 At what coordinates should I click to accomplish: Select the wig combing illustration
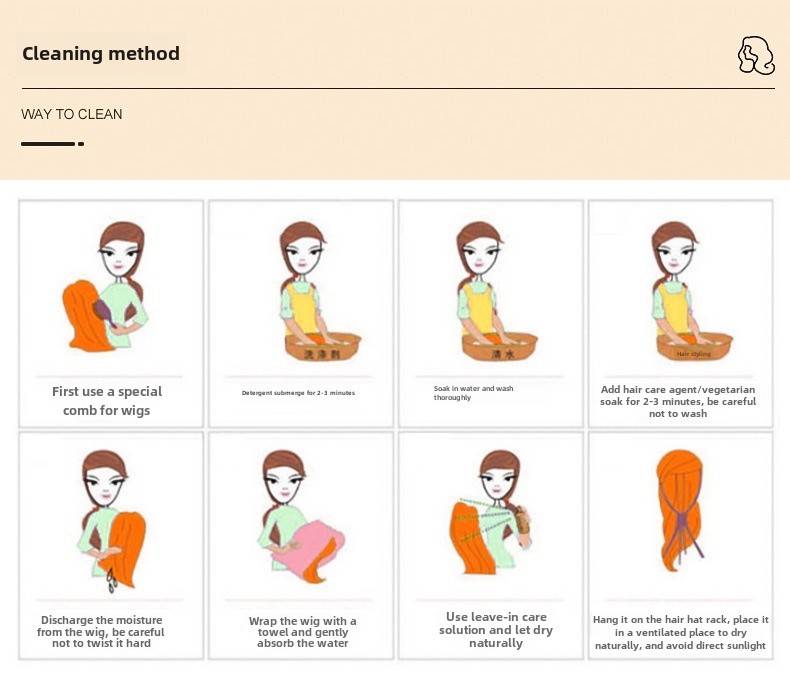(105, 286)
